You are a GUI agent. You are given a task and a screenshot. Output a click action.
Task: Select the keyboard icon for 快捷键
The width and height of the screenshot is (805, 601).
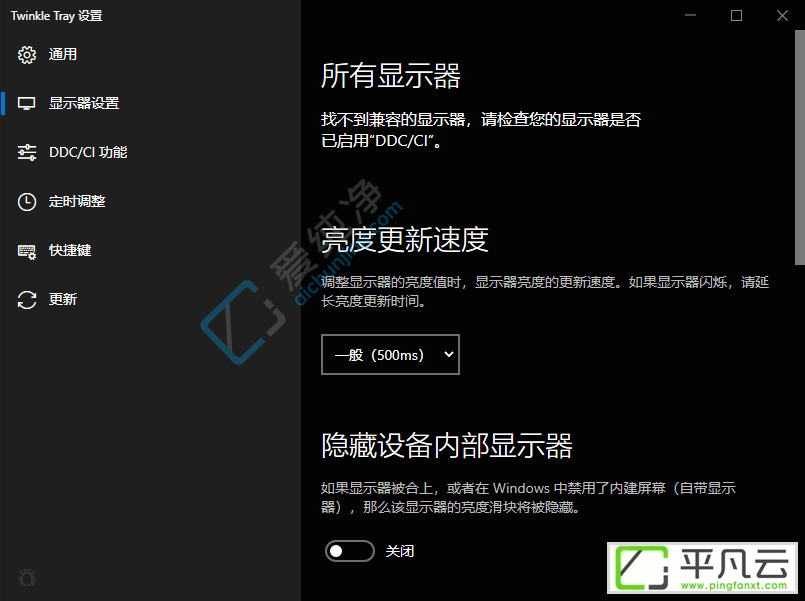tap(27, 251)
